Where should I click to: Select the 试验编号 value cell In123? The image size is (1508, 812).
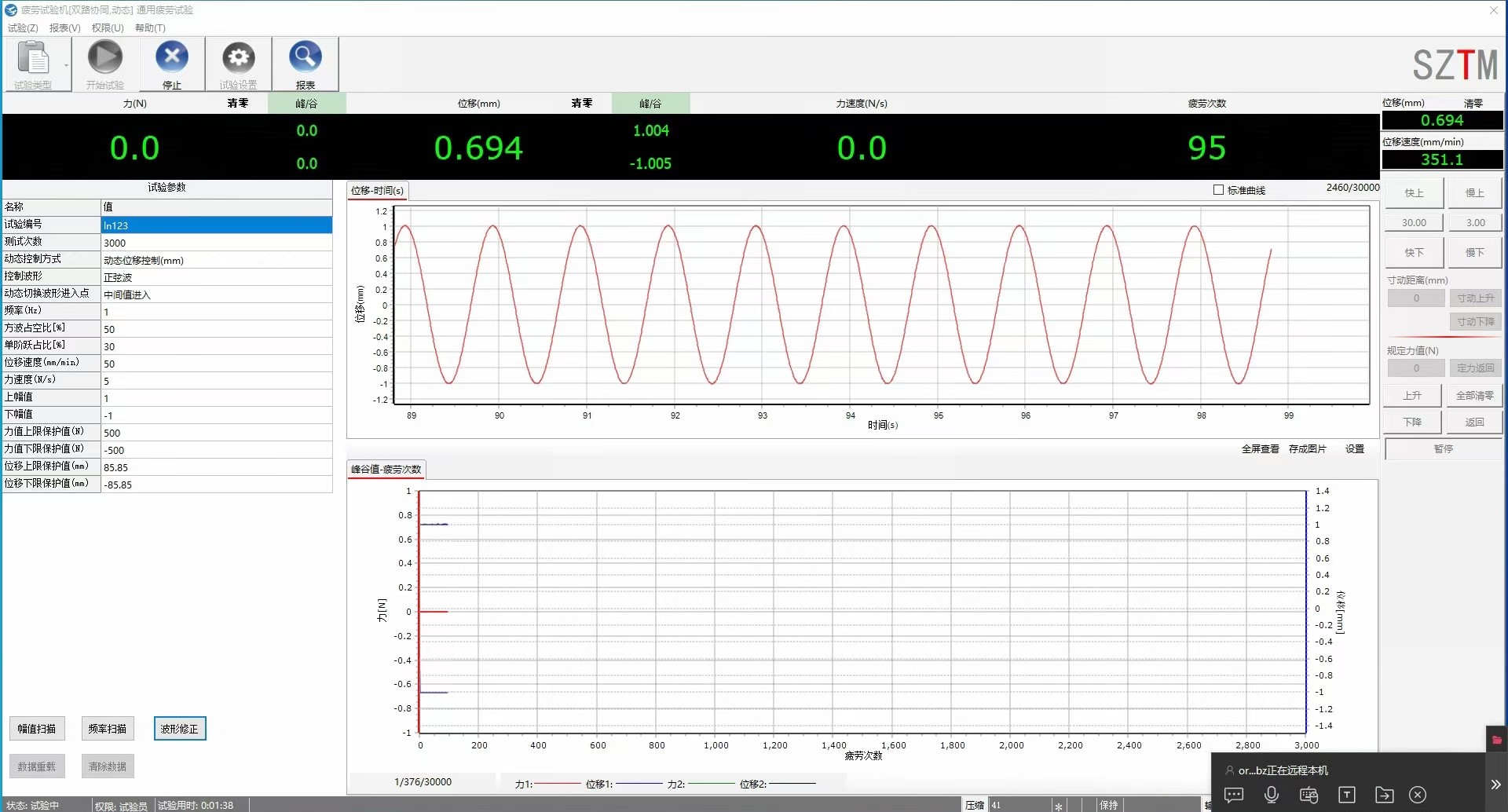coord(217,225)
